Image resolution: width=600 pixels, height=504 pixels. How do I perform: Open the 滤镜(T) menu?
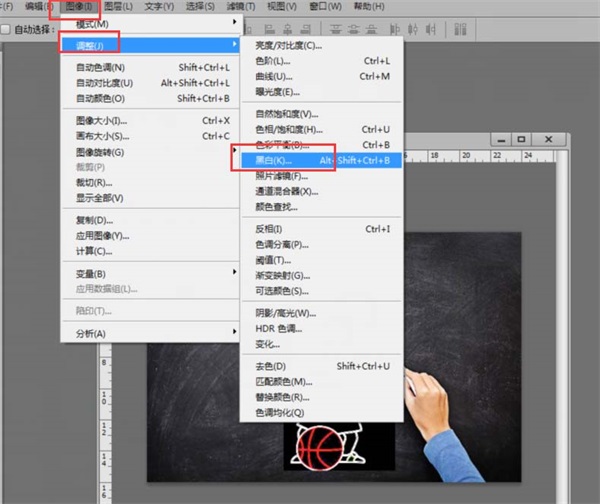(241, 6)
